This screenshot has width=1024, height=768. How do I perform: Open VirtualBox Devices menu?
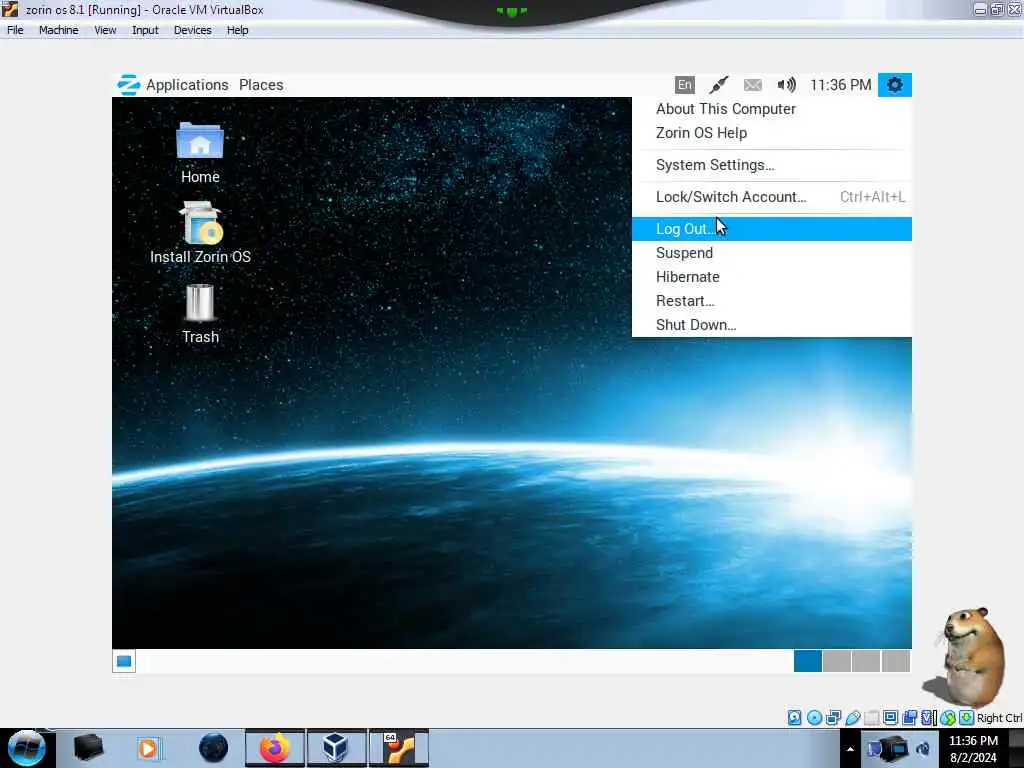click(x=192, y=30)
